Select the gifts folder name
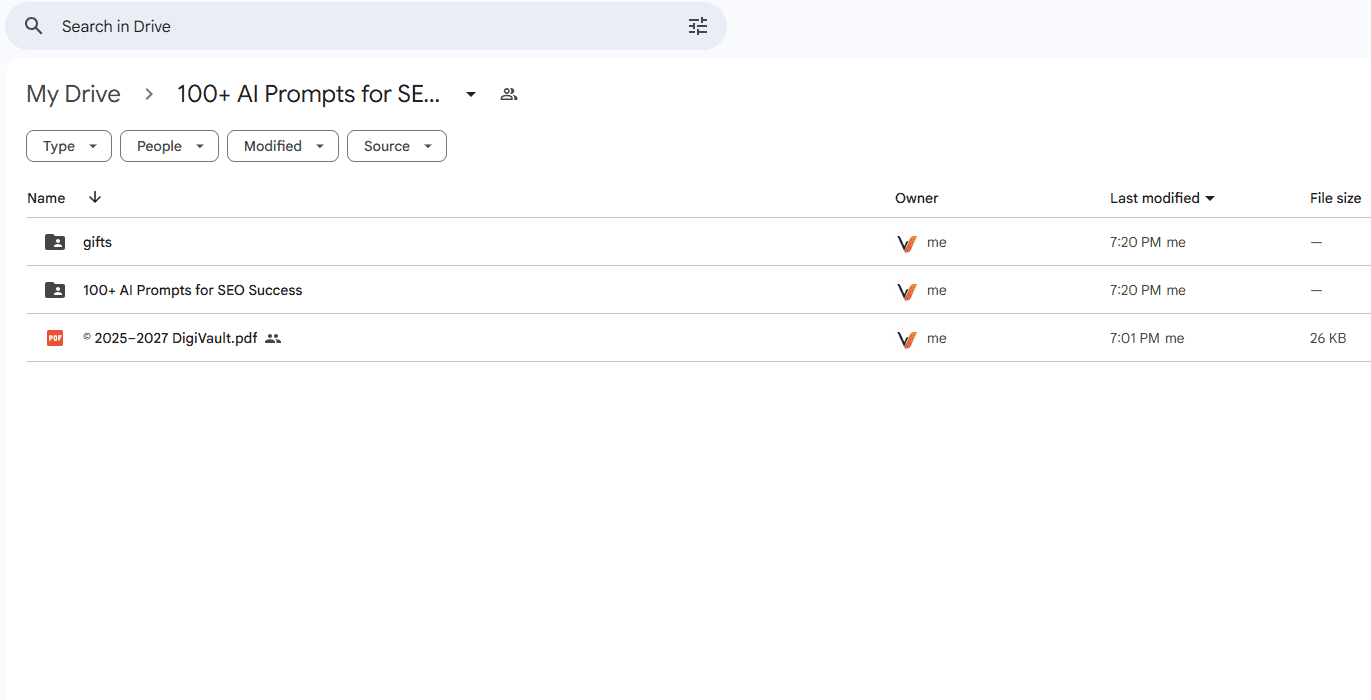The height and width of the screenshot is (700, 1371). pos(97,242)
